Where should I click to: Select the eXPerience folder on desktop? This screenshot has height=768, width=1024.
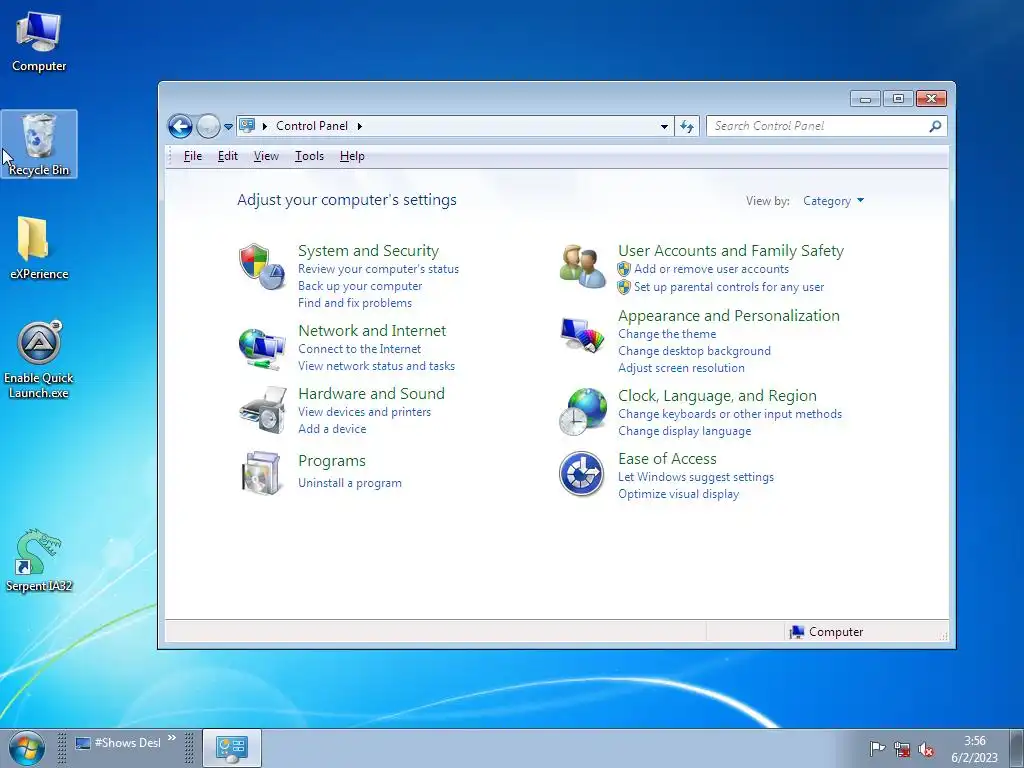pos(39,248)
